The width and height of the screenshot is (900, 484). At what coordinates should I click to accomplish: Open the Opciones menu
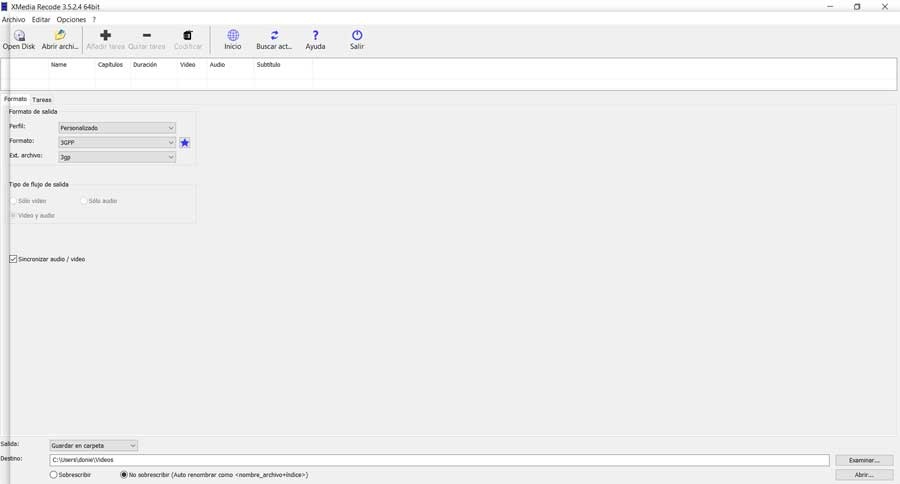71,20
